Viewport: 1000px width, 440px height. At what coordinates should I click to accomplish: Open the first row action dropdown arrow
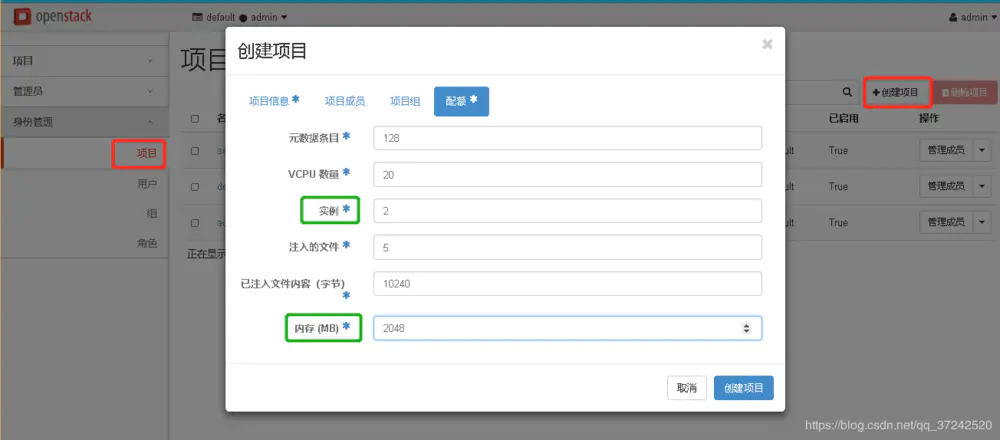[x=982, y=150]
